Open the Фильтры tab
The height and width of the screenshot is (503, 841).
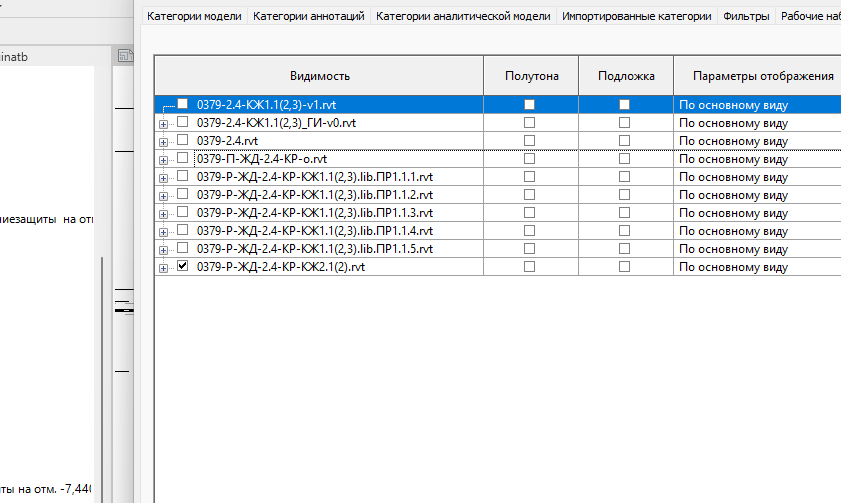746,16
